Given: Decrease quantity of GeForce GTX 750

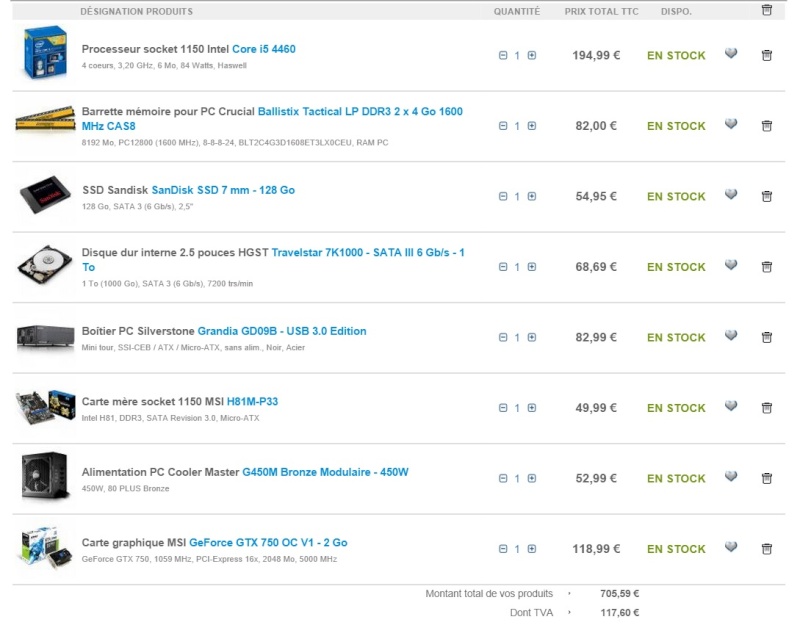Looking at the screenshot, I should (503, 548).
